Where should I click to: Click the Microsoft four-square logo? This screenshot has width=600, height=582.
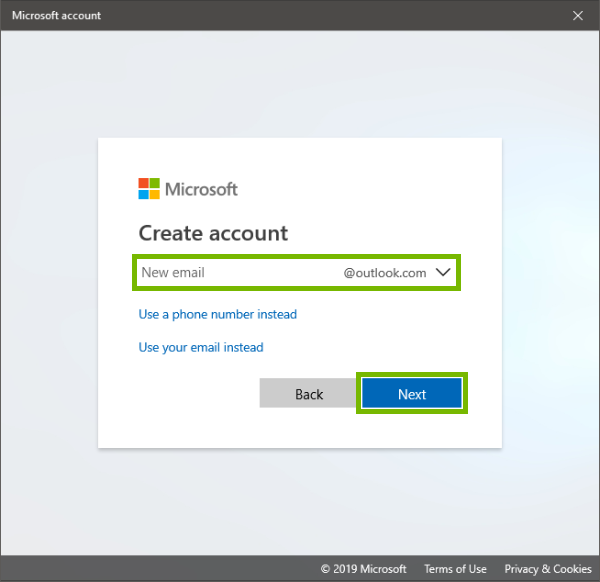(149, 189)
